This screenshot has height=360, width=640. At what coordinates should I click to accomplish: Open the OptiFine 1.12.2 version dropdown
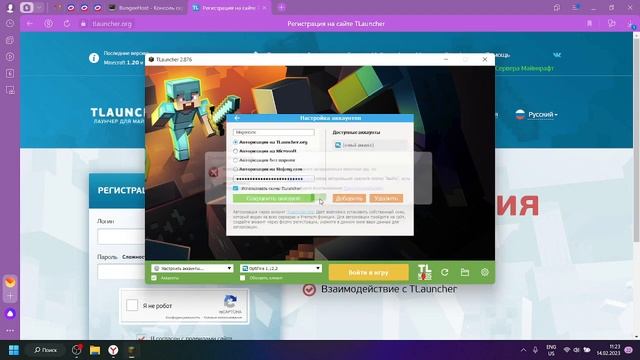(281, 268)
